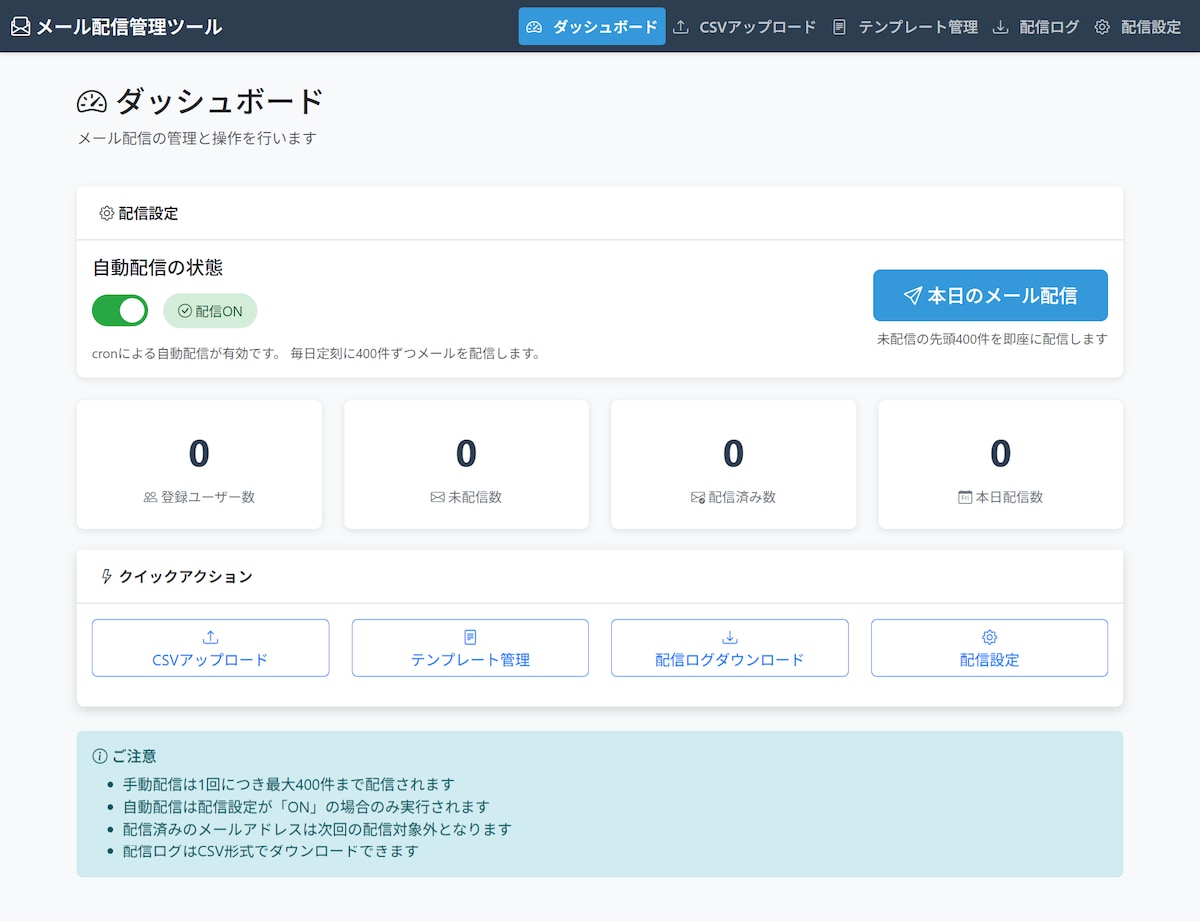Viewport: 1200px width, 924px height.
Task: Click the gear icon beside 配信設定 in navbar
Action: tap(1102, 27)
